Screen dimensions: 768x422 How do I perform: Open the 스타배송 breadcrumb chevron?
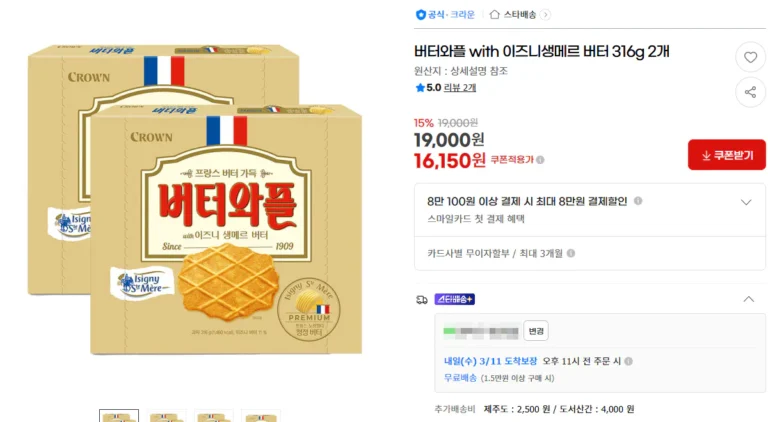pos(545,15)
